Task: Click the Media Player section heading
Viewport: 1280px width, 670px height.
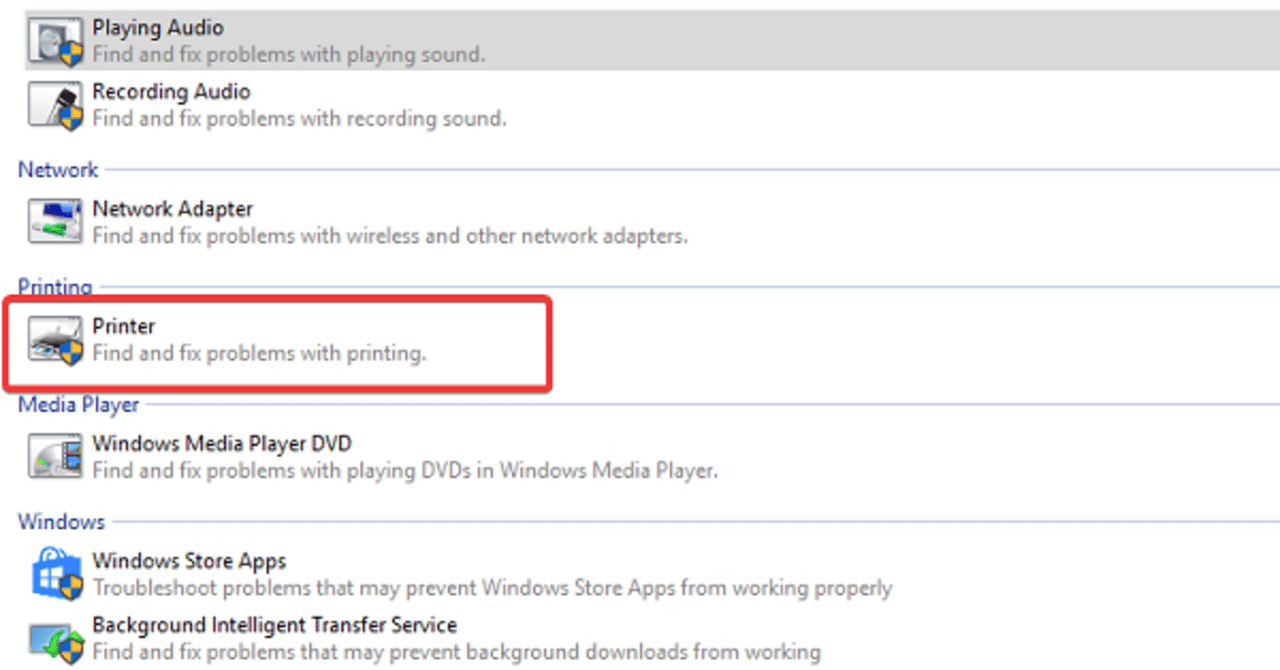Action: 78,405
